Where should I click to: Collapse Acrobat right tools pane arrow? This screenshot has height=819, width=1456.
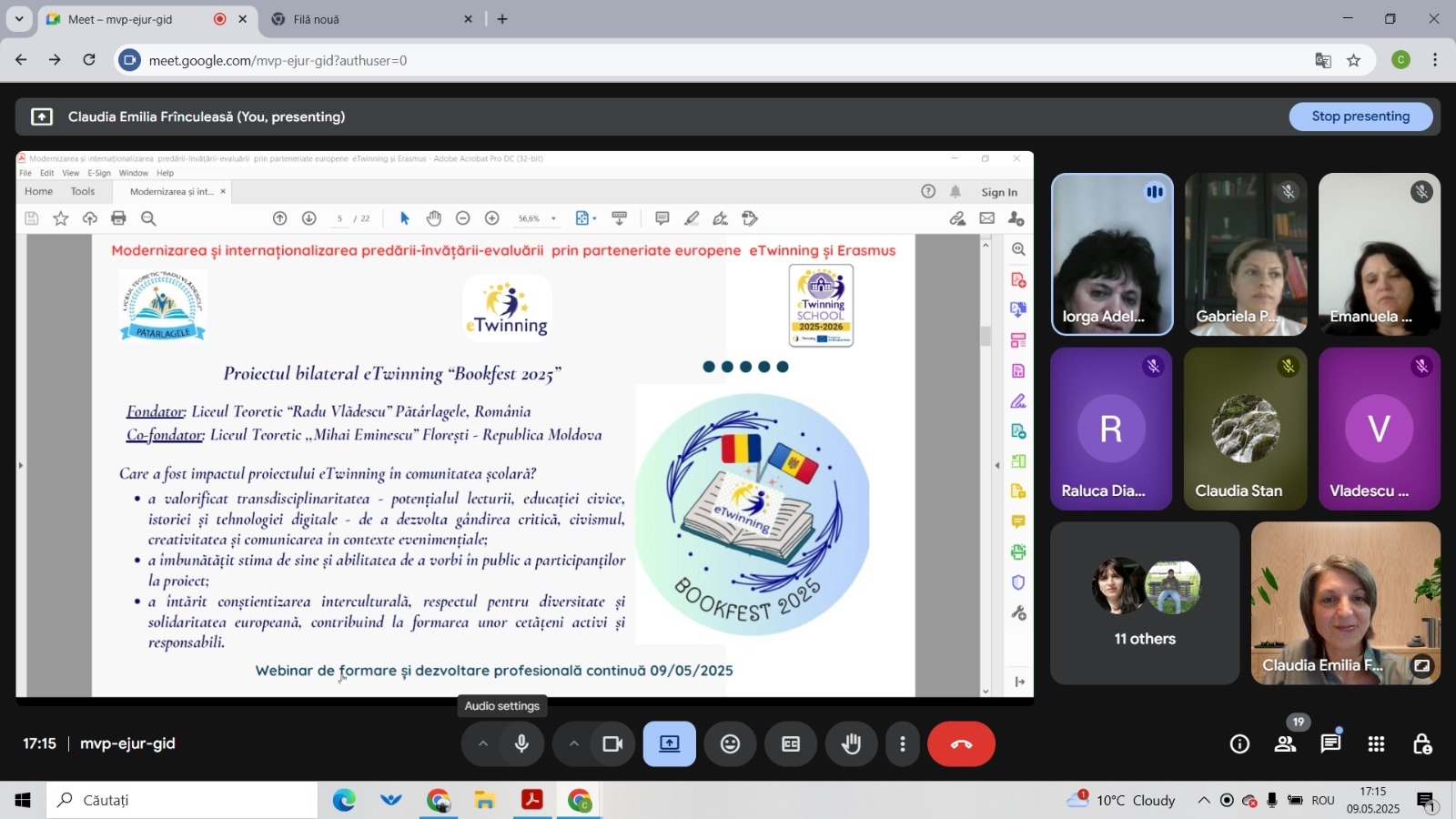[x=997, y=465]
